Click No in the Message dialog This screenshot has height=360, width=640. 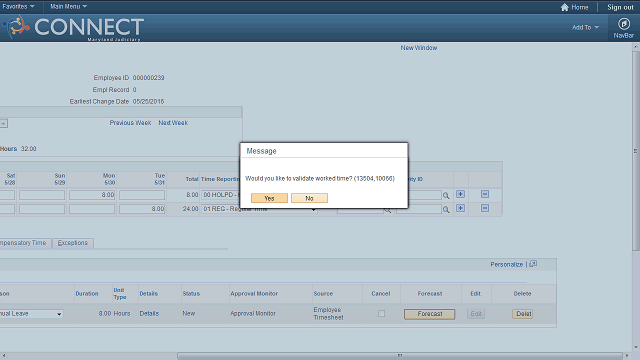(x=309, y=198)
